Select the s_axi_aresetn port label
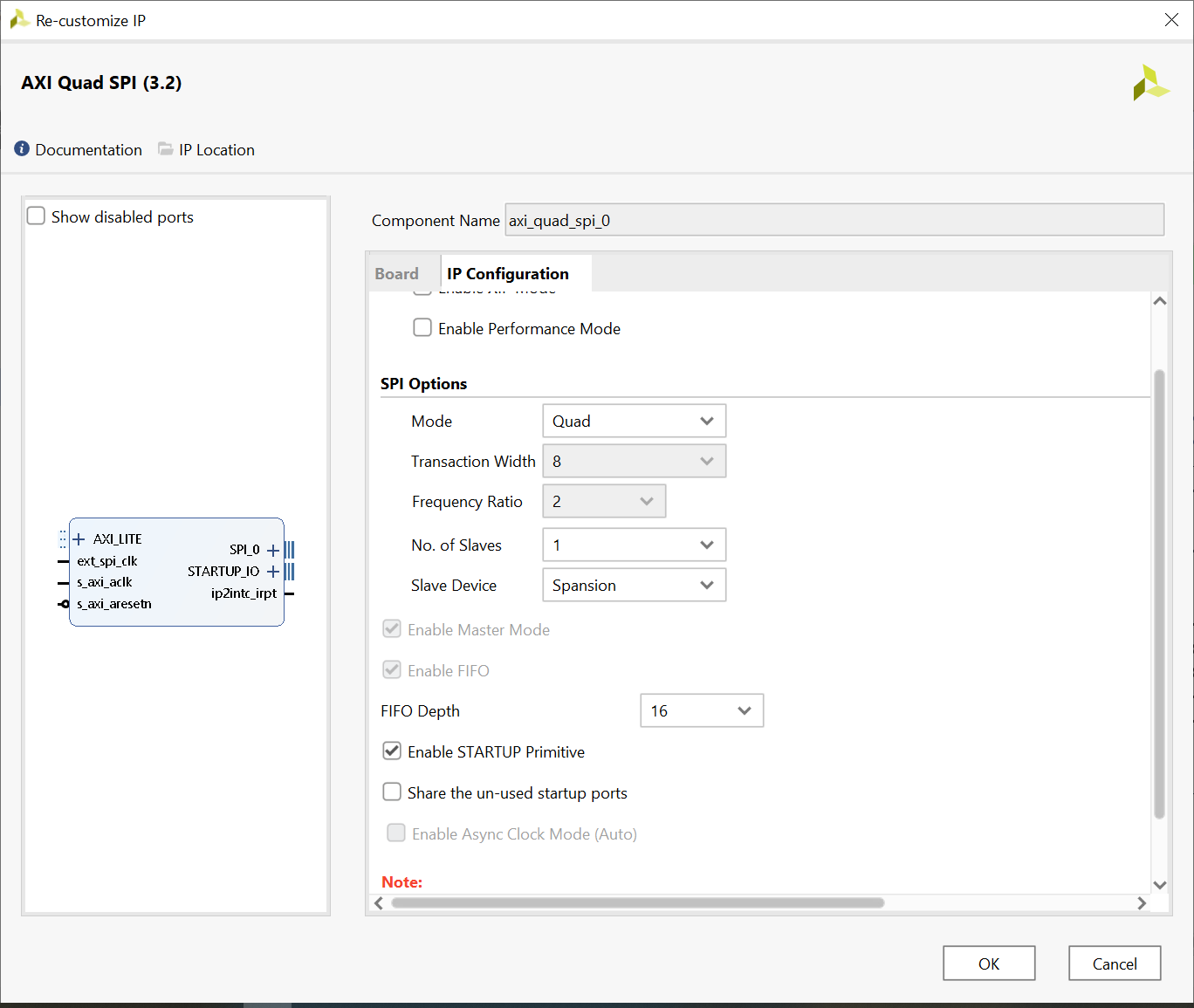This screenshot has height=1008, width=1194. pos(114,604)
